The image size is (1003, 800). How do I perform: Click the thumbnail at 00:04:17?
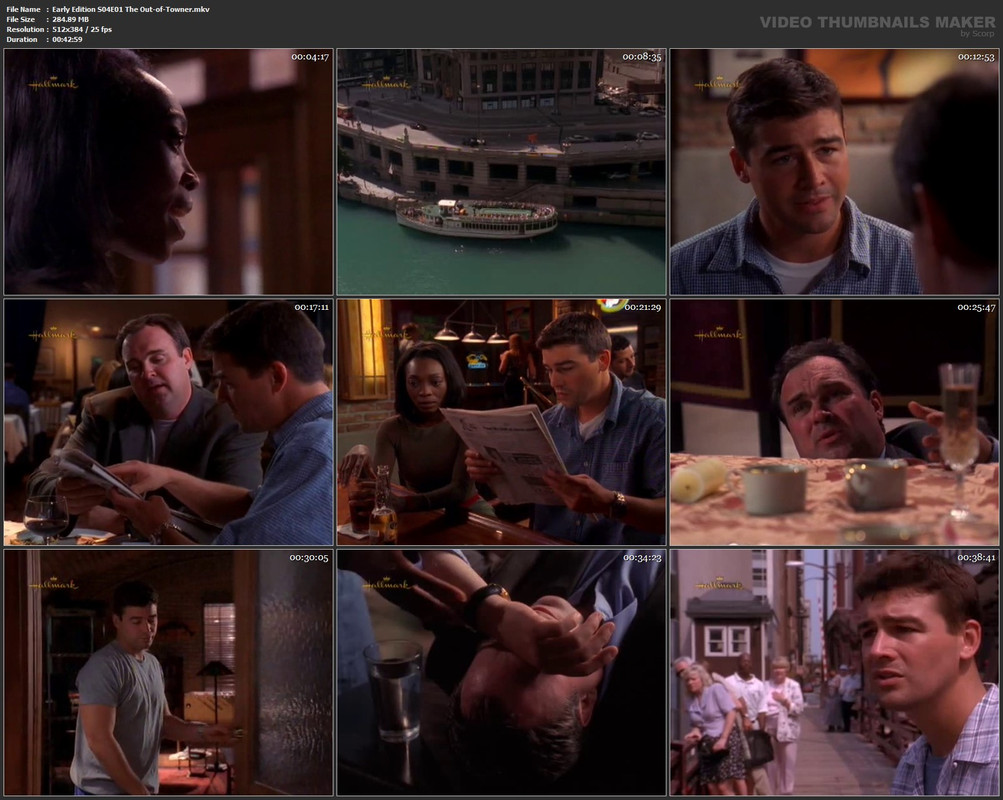168,171
